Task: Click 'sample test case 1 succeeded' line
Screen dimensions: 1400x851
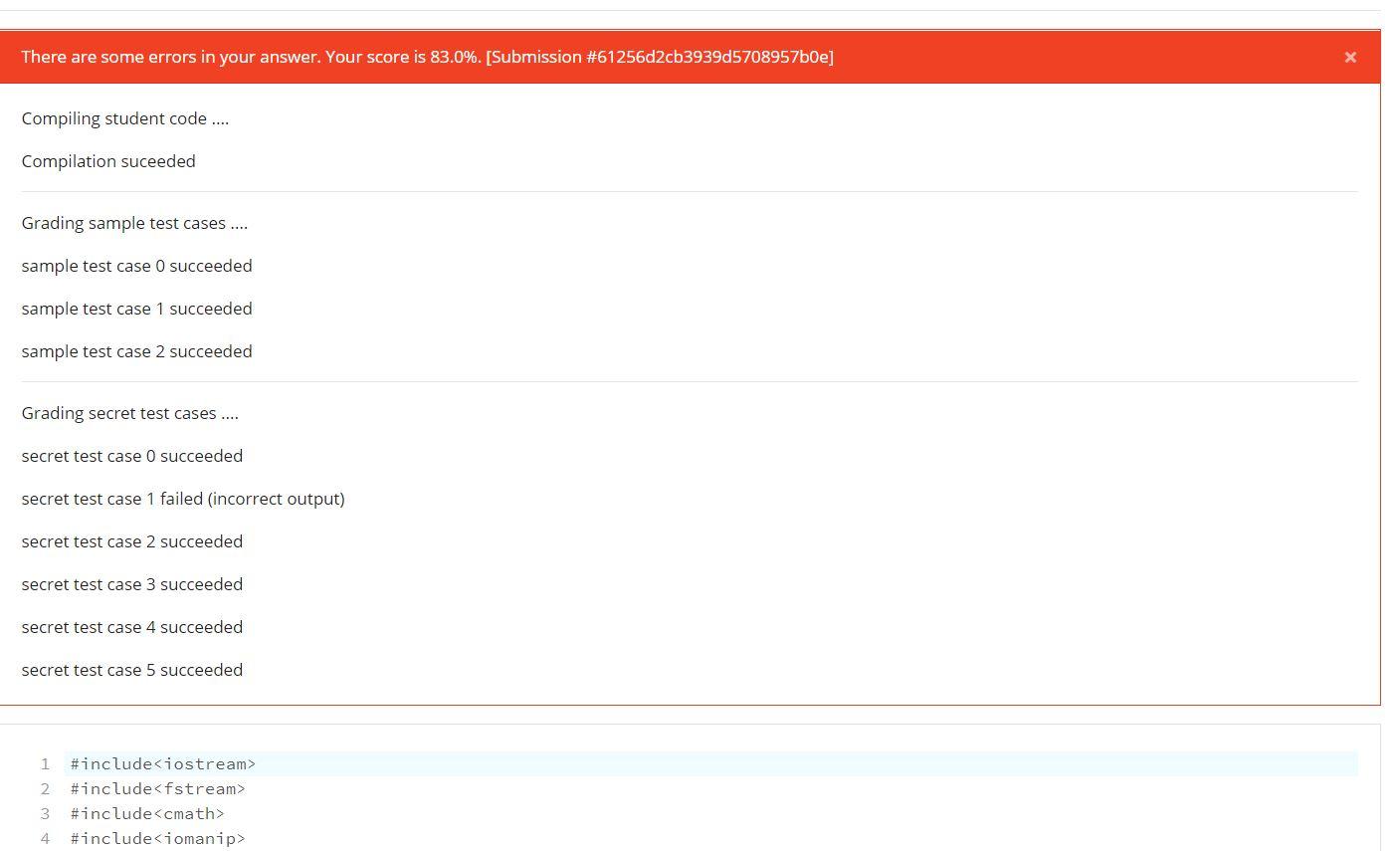Action: click(137, 309)
